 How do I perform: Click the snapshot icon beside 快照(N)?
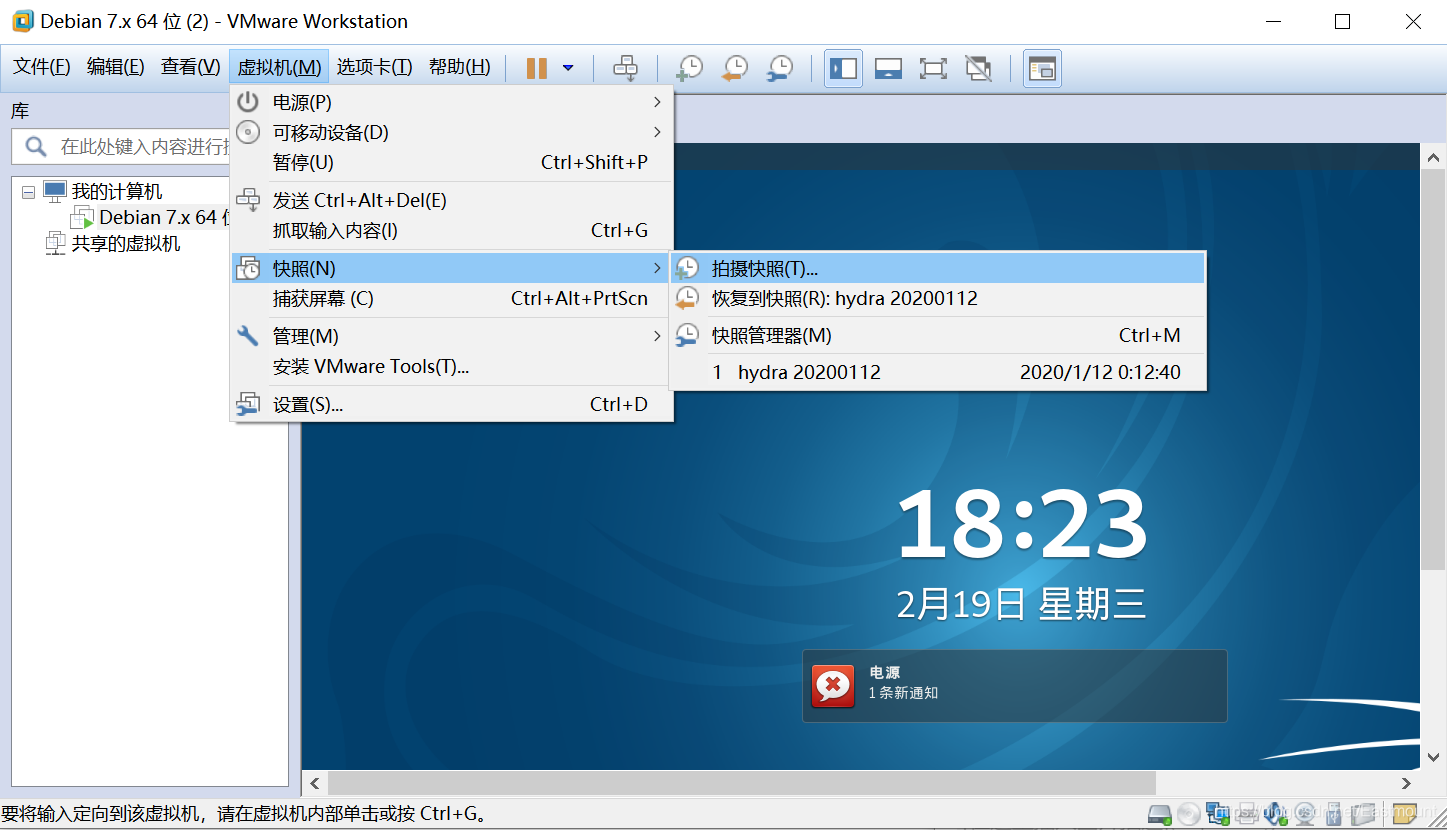[x=247, y=268]
